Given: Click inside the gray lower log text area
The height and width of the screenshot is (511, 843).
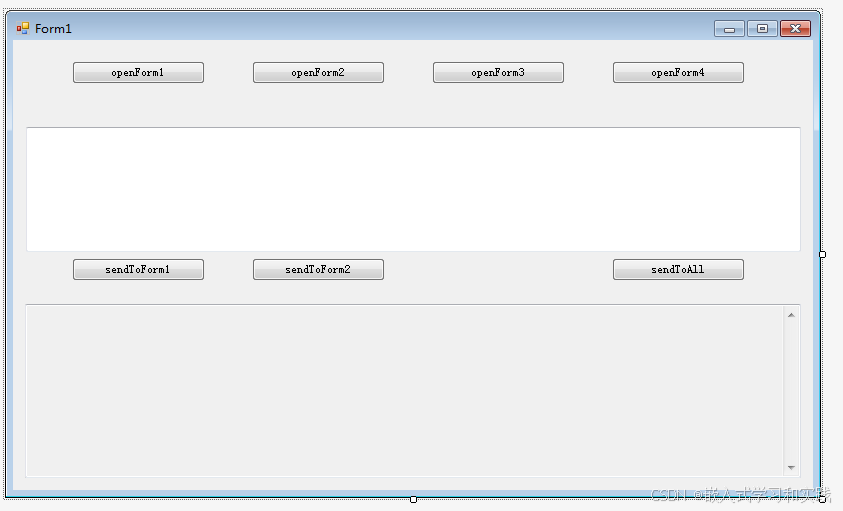Looking at the screenshot, I should click(404, 391).
